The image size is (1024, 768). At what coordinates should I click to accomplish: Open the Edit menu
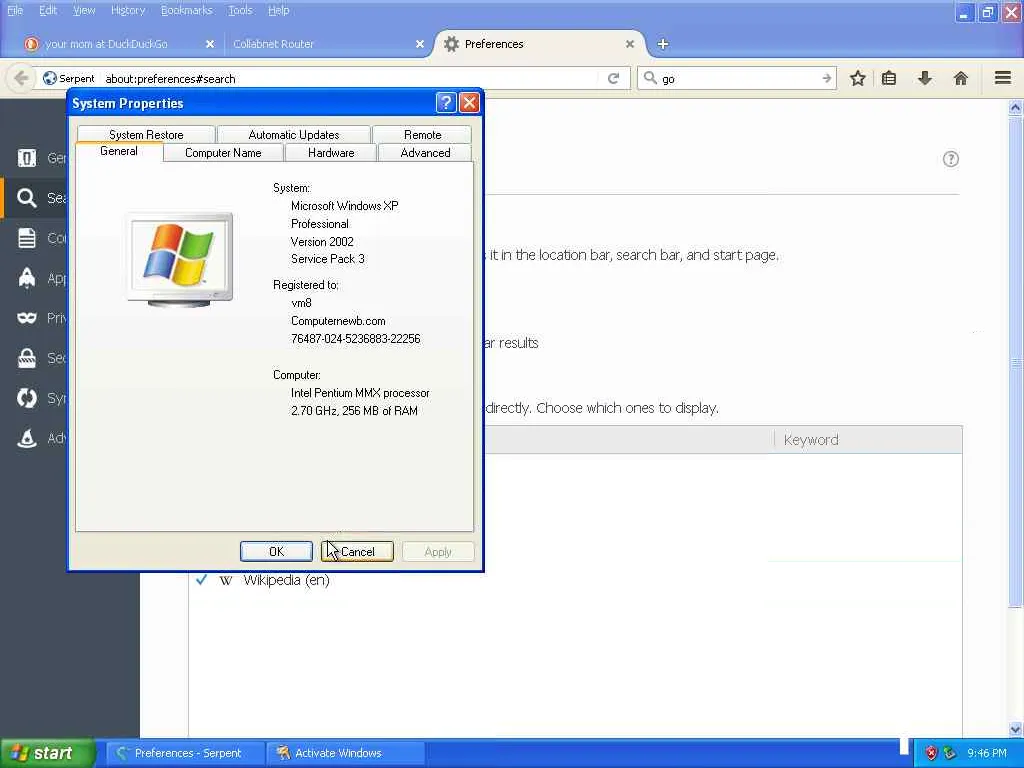click(x=48, y=10)
